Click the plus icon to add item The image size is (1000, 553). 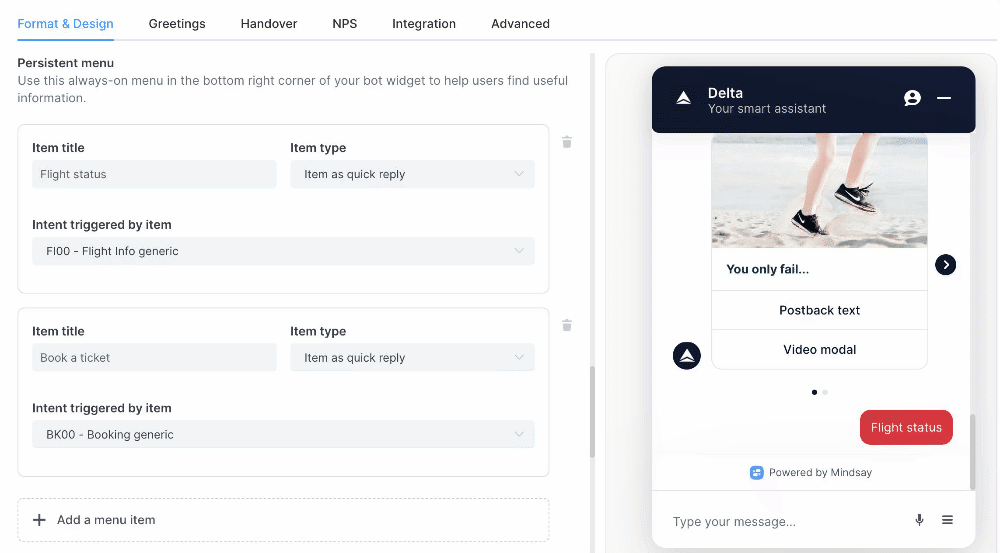[39, 520]
